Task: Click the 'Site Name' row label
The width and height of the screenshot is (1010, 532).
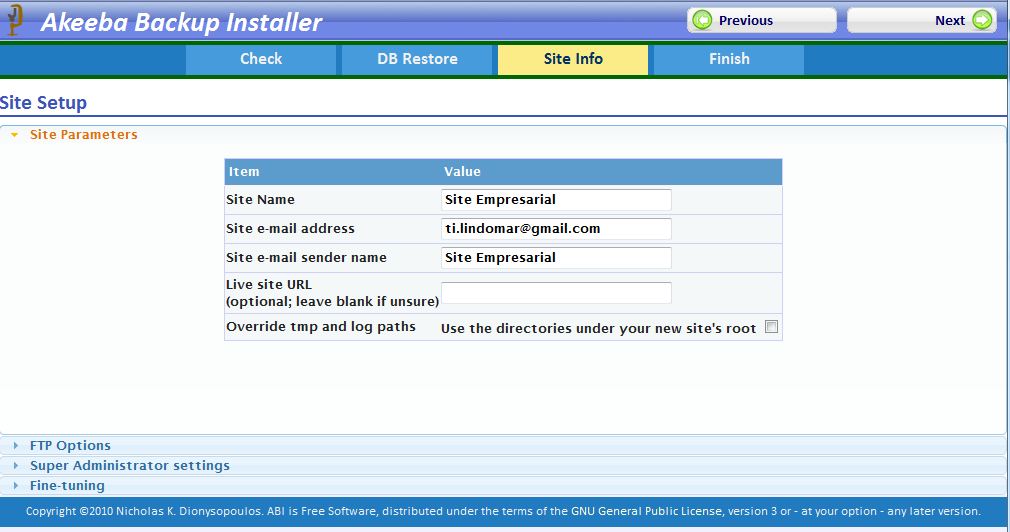Action: pos(260,200)
